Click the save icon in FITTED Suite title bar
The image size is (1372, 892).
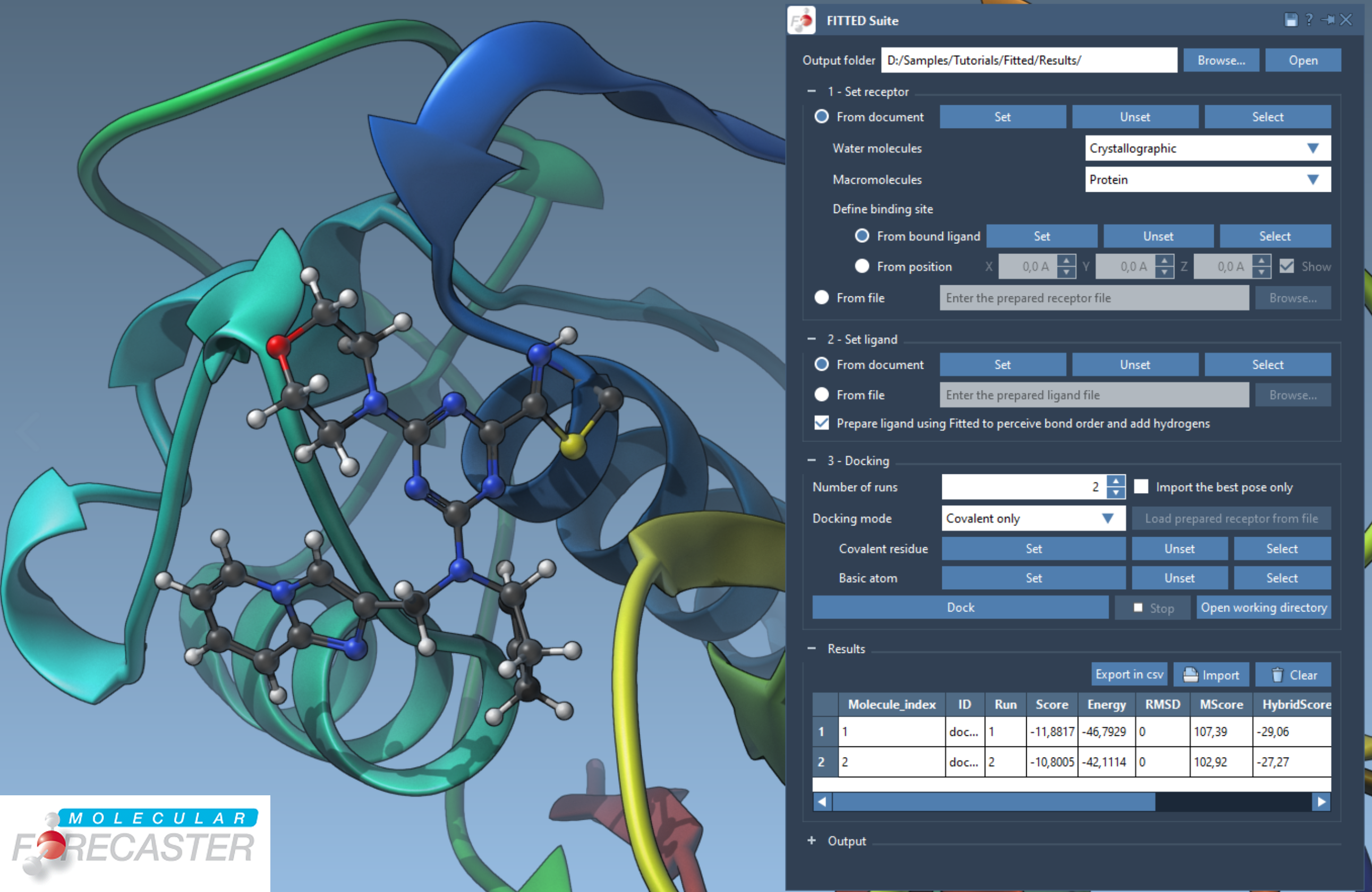click(1291, 20)
